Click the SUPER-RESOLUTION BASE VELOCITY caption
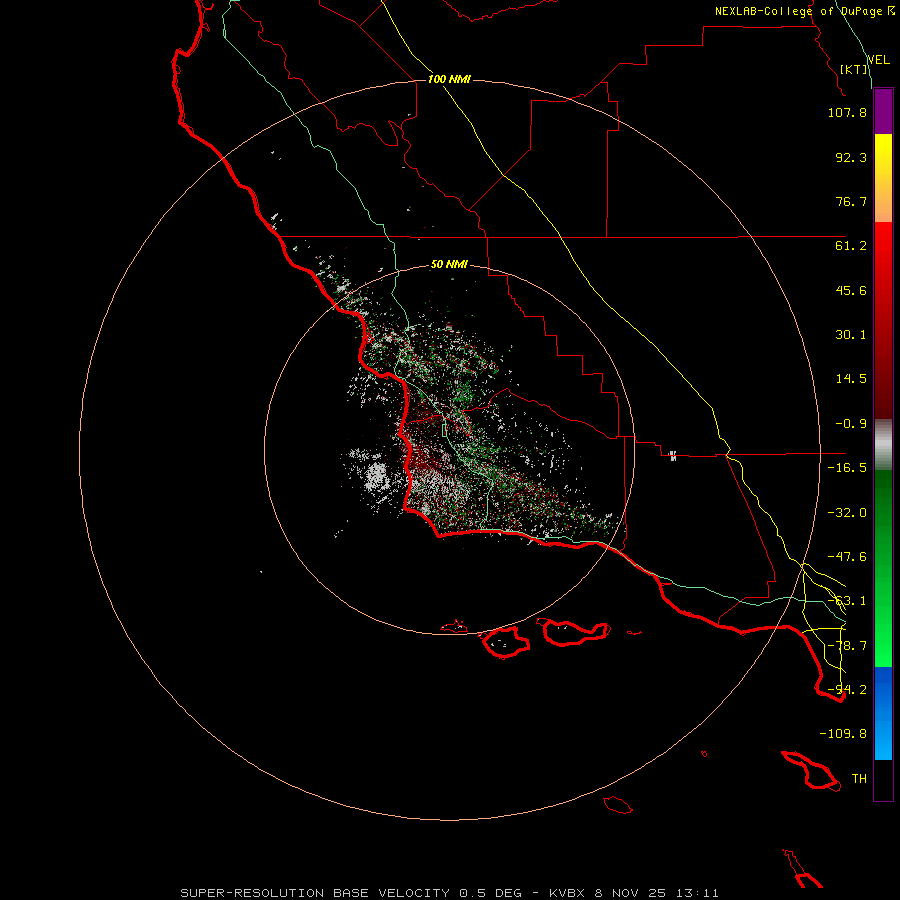900x900 pixels. (x=317, y=893)
